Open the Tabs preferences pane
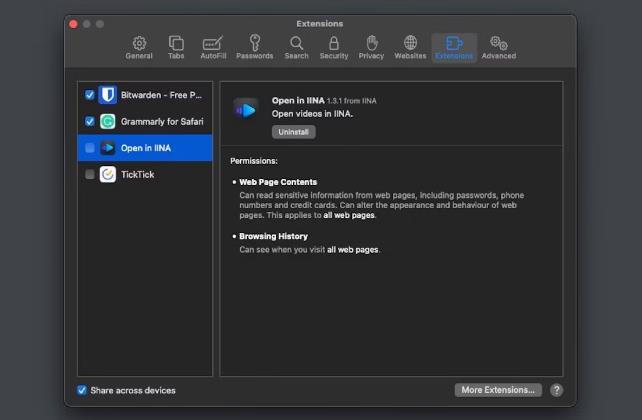Viewport: 642px width, 420px height. [176, 47]
